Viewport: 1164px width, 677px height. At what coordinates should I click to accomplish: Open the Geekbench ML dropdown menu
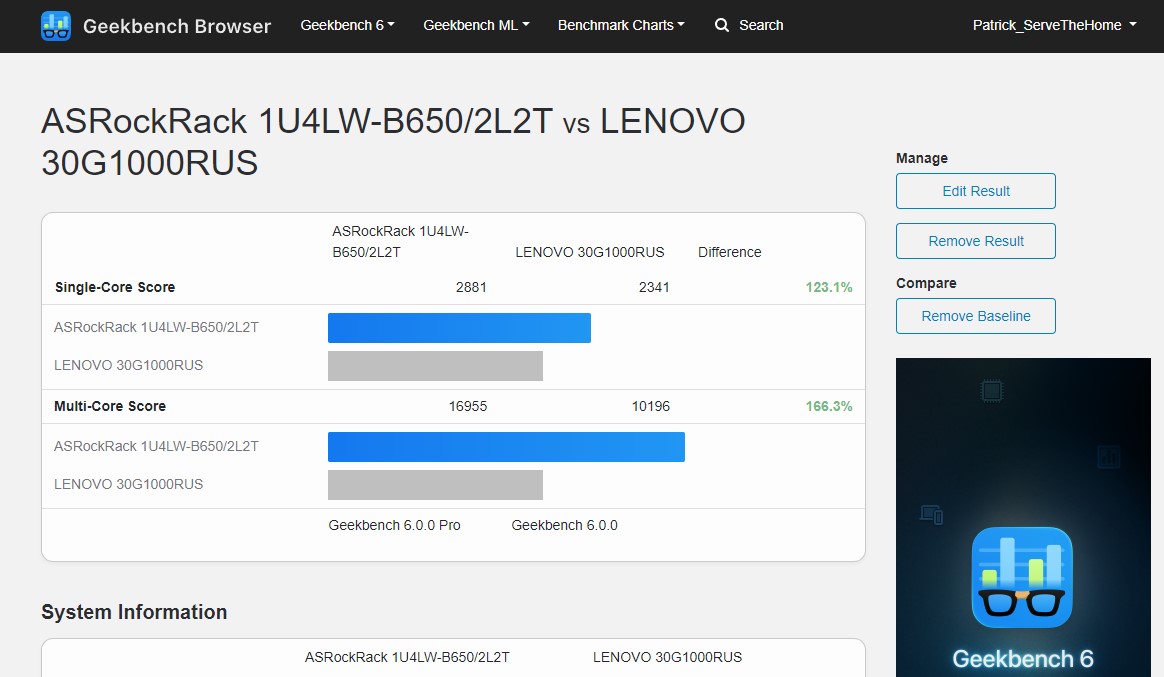click(x=476, y=25)
